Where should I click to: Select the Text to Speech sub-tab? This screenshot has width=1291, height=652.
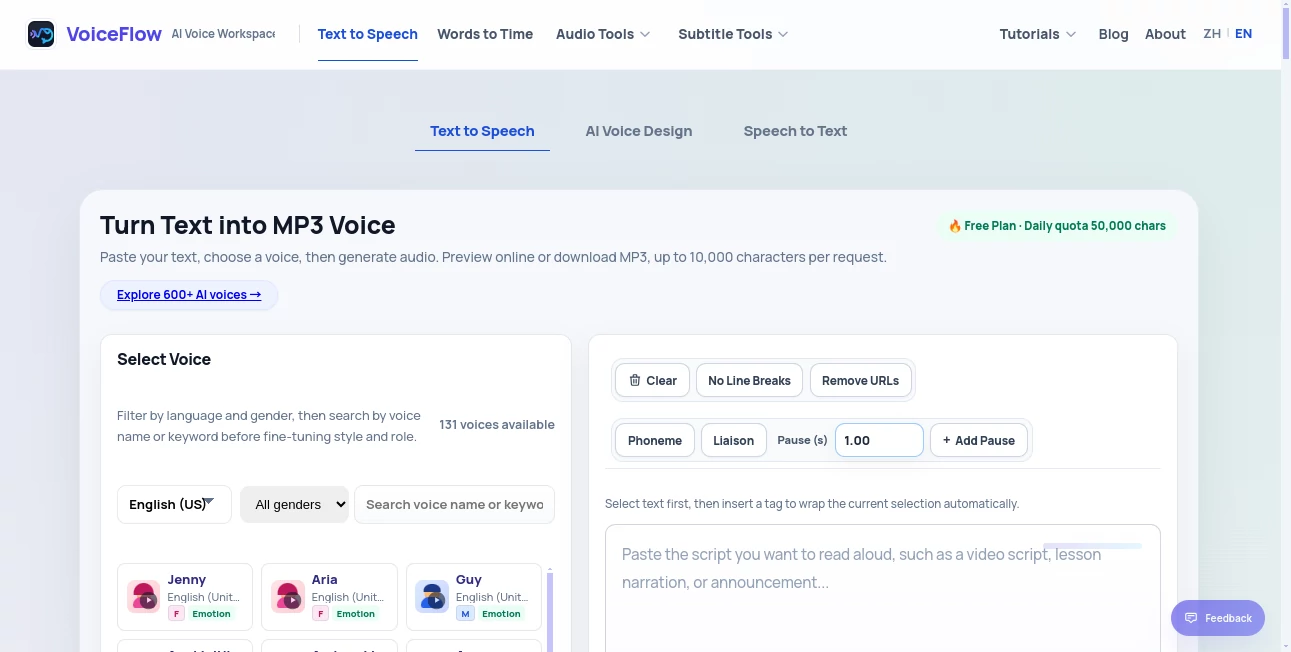pos(482,131)
